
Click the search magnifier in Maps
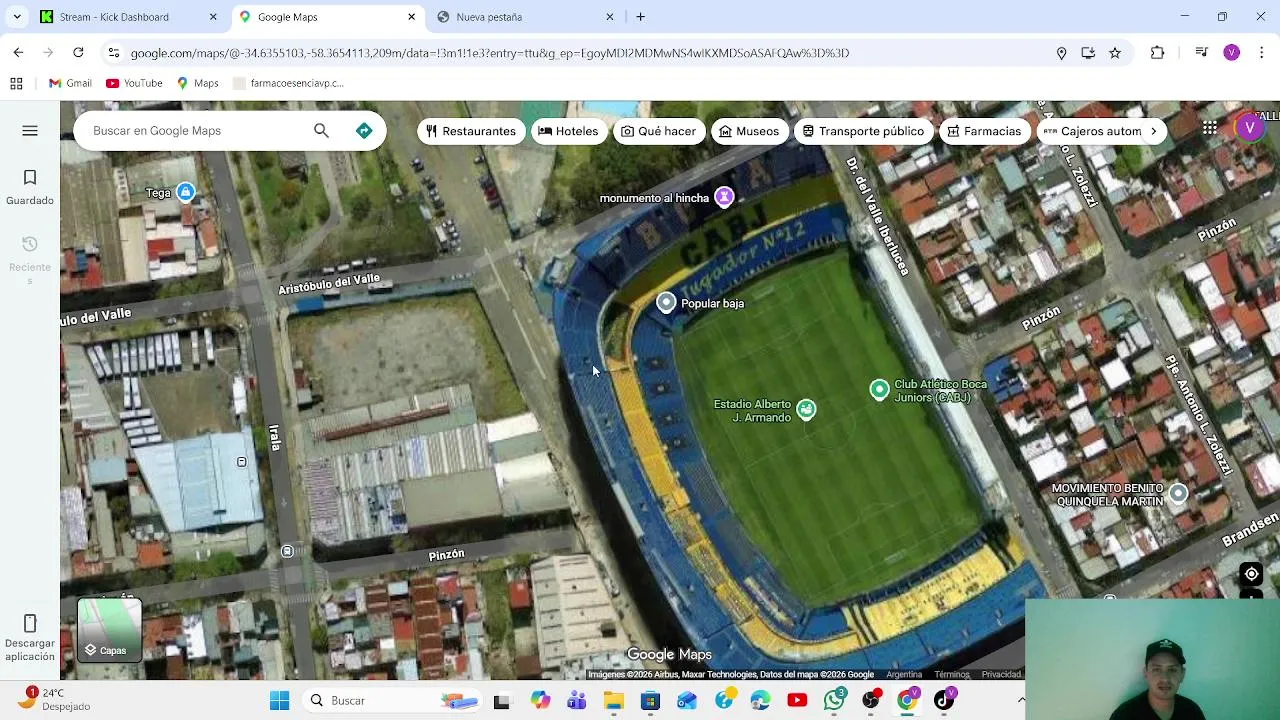pyautogui.click(x=321, y=130)
